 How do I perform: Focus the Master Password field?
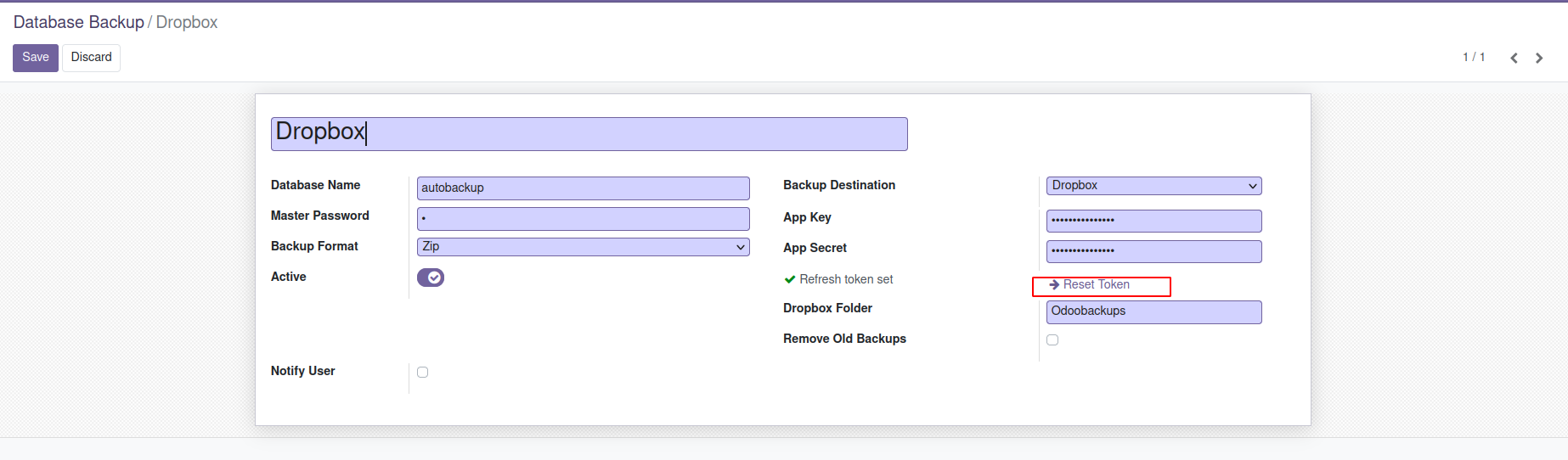tap(583, 219)
